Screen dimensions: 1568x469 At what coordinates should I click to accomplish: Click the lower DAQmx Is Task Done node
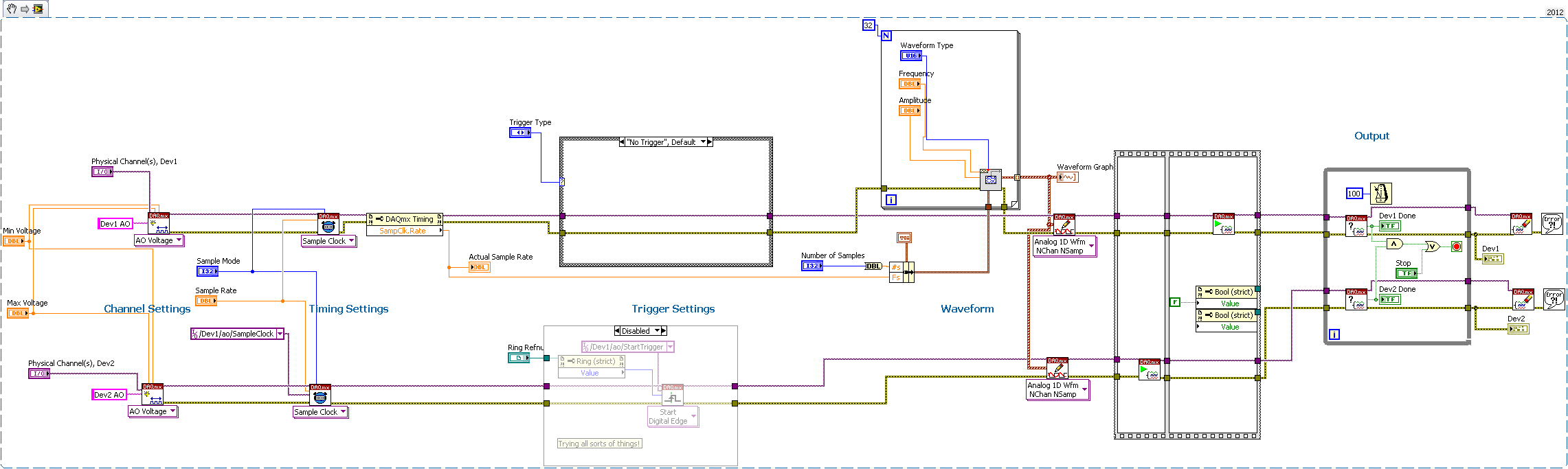coord(1356,300)
